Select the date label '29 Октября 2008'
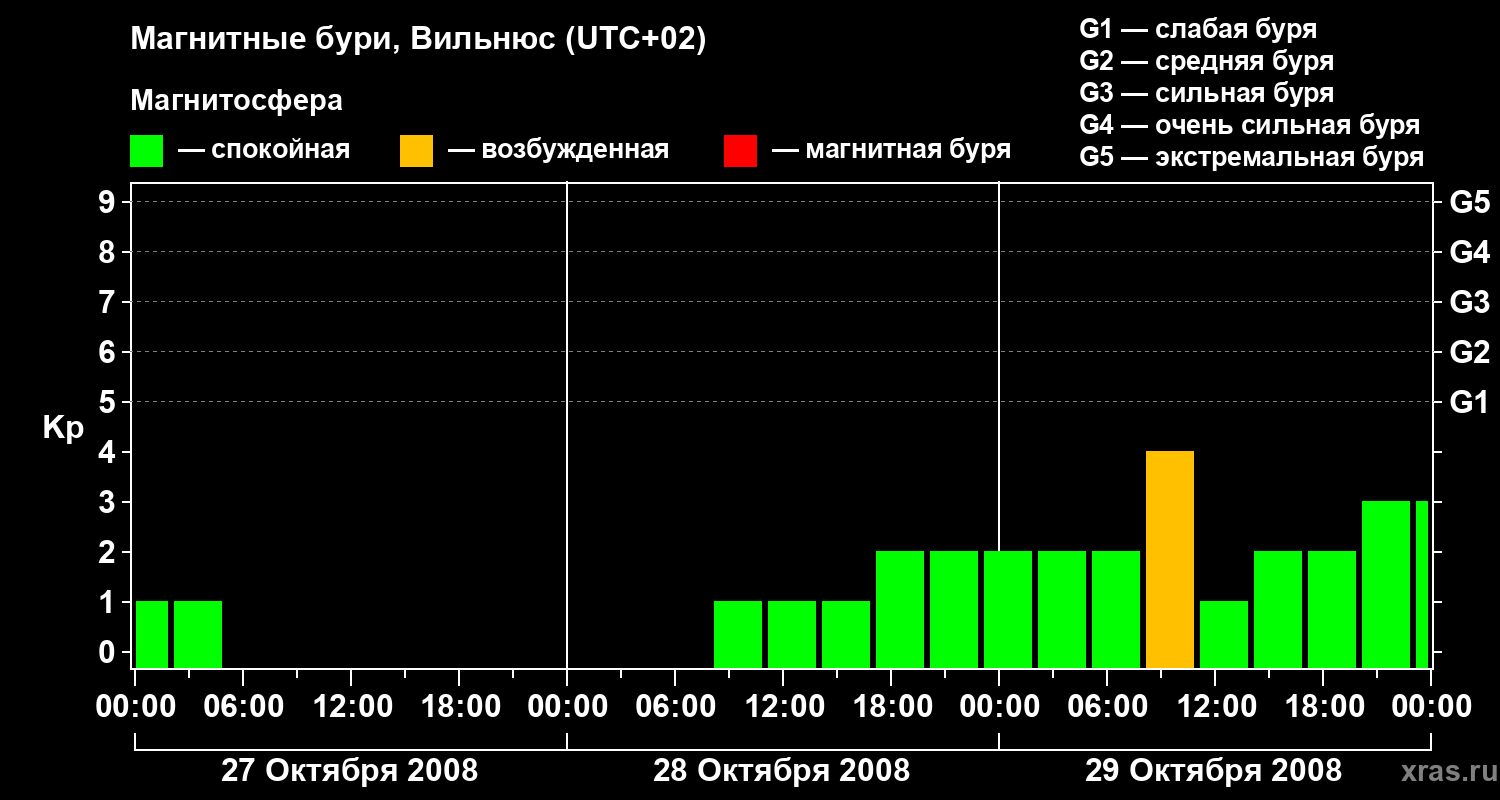Screen dimensions: 1500x800 (x=1214, y=771)
